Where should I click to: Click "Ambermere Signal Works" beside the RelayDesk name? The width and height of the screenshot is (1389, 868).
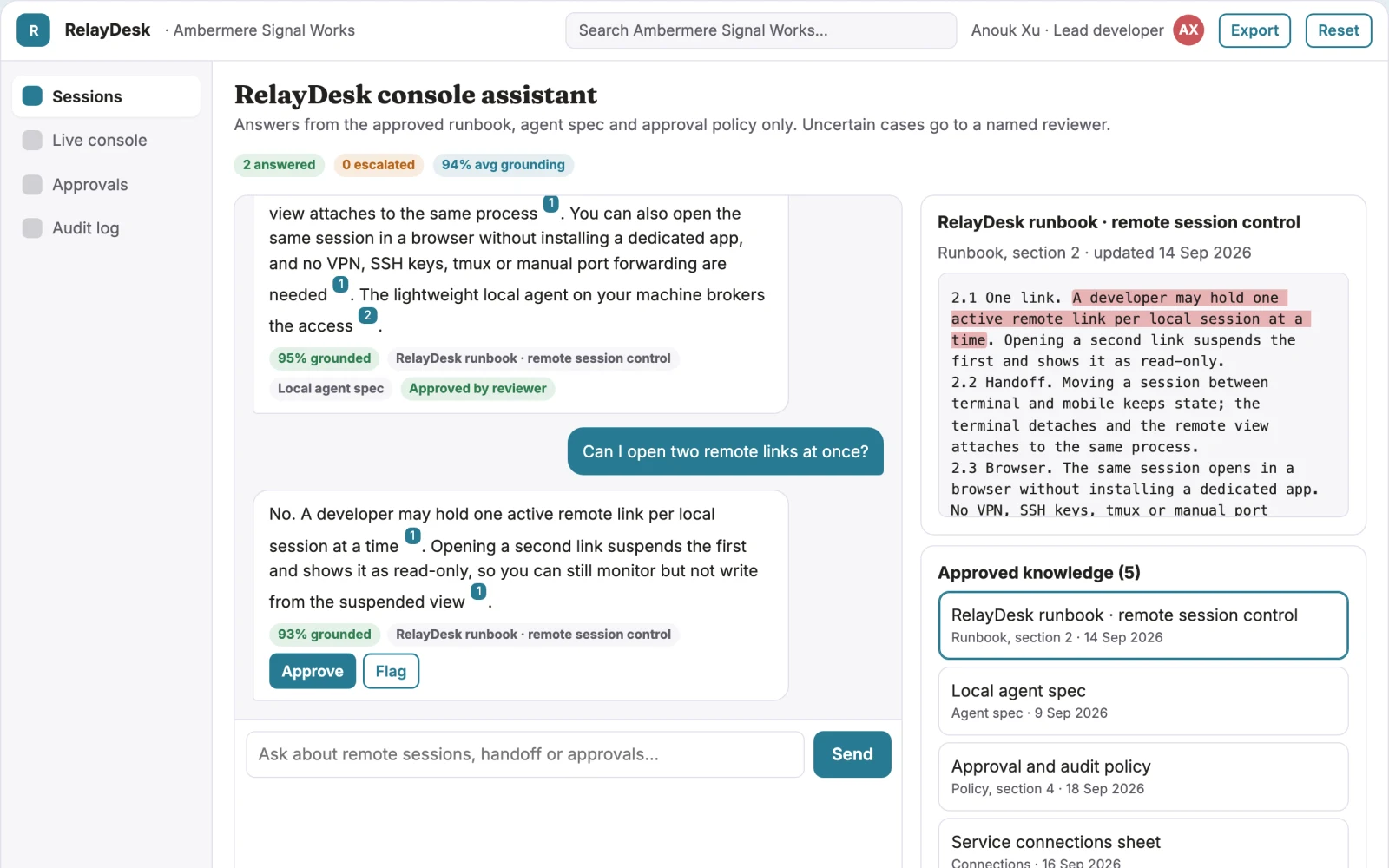coord(264,30)
